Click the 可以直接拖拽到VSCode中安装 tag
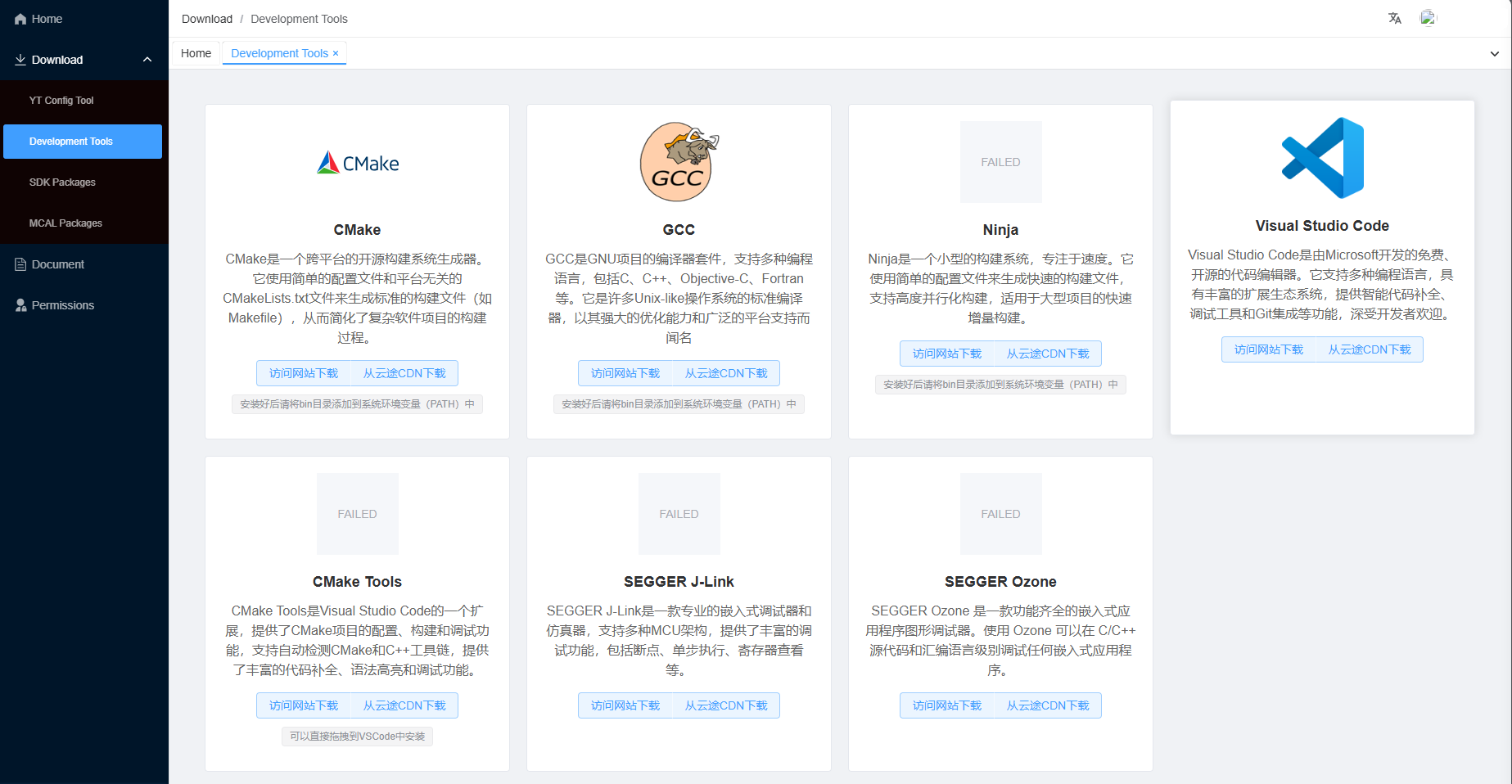This screenshot has height=784, width=1512. (357, 737)
